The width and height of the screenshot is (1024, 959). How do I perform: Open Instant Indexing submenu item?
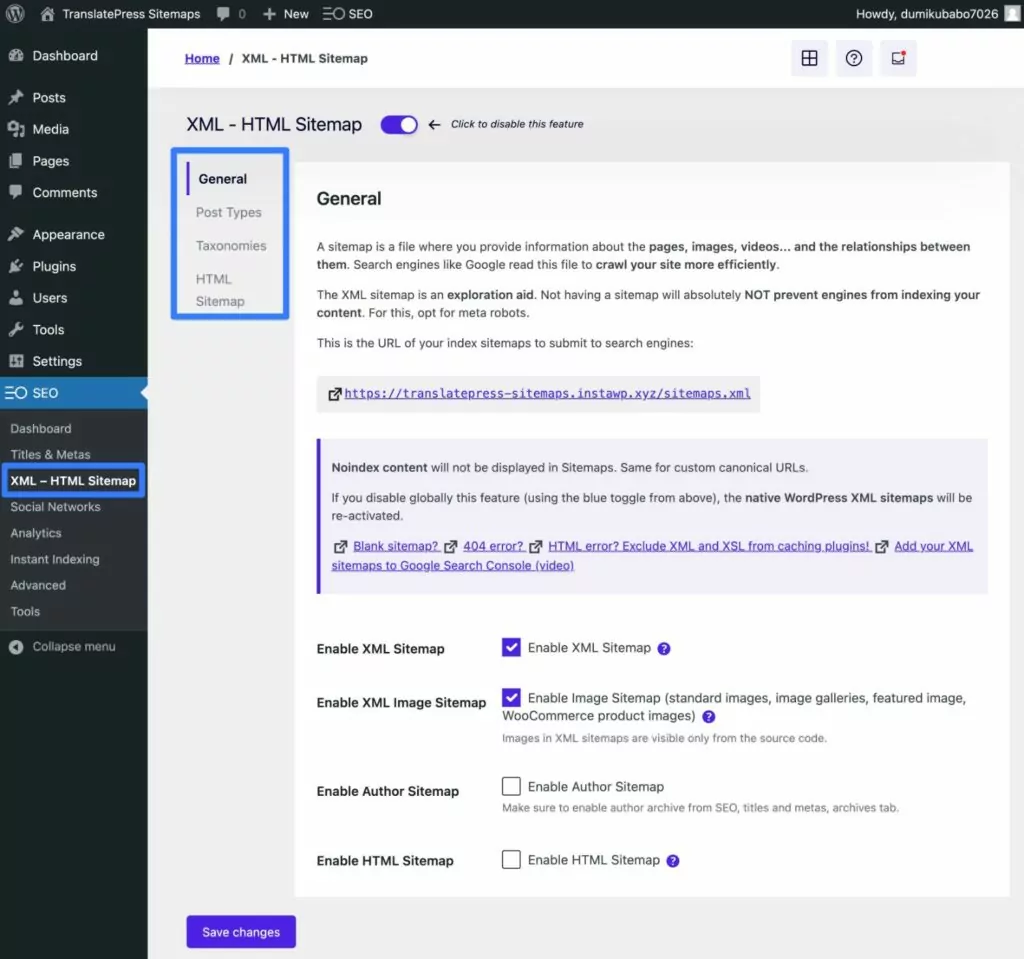[55, 559]
